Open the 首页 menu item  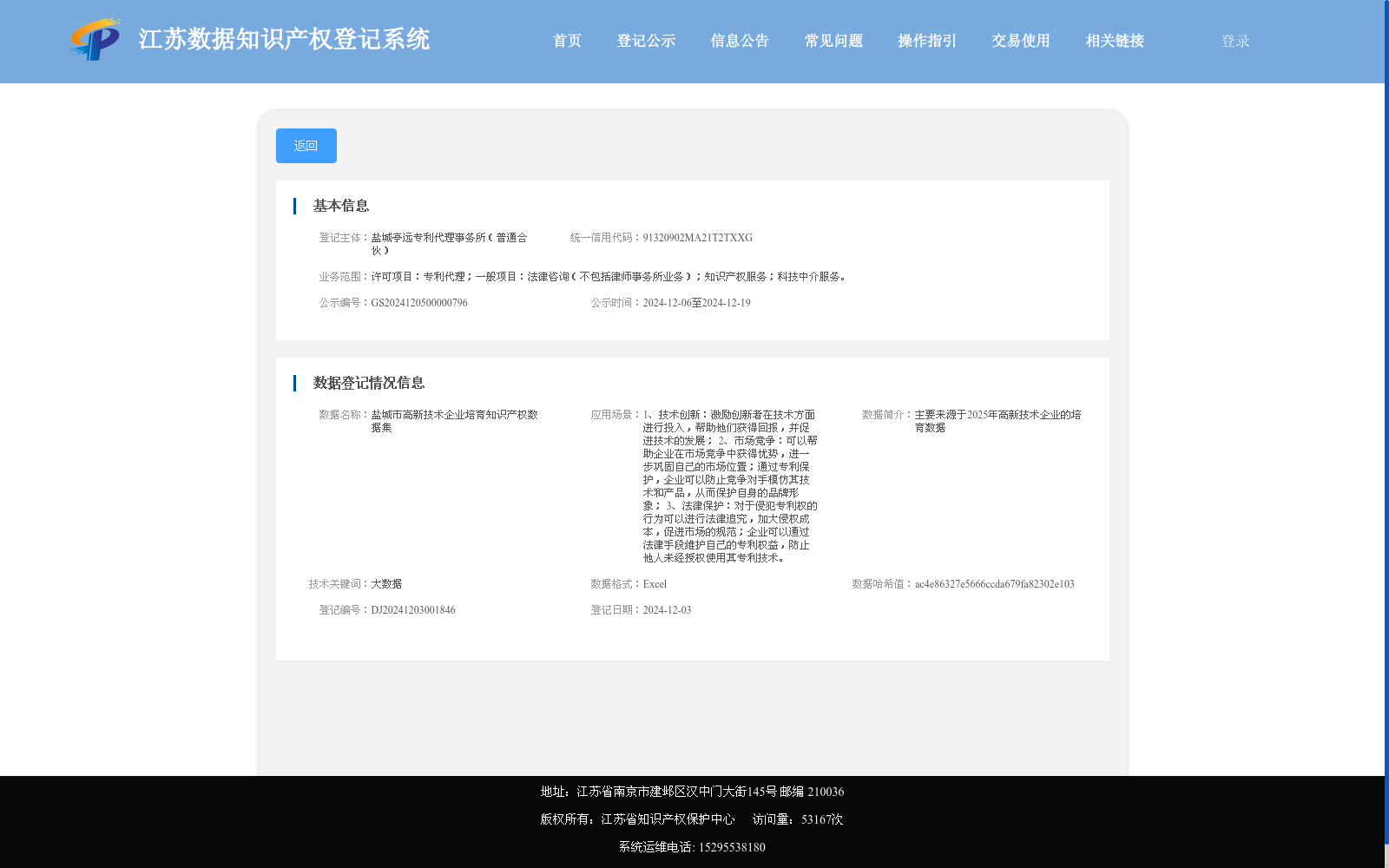click(x=567, y=41)
